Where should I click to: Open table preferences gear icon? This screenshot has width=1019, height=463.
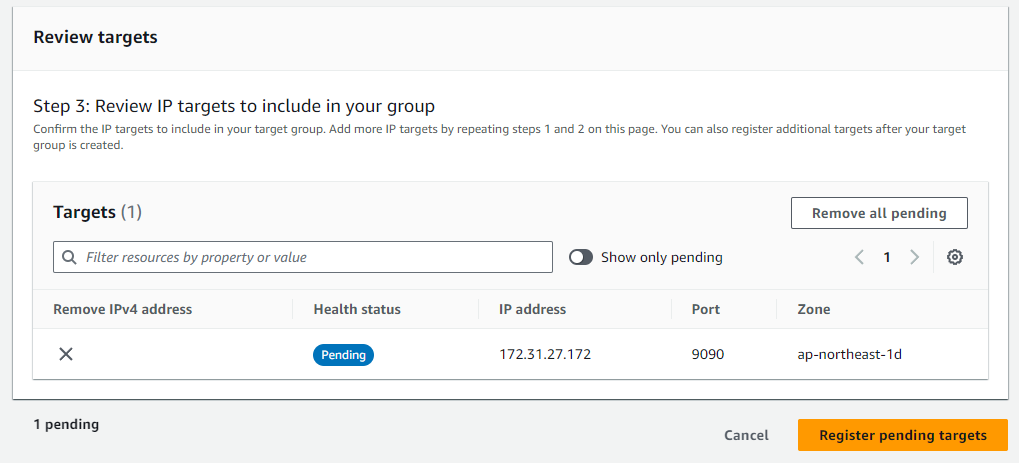click(x=954, y=258)
